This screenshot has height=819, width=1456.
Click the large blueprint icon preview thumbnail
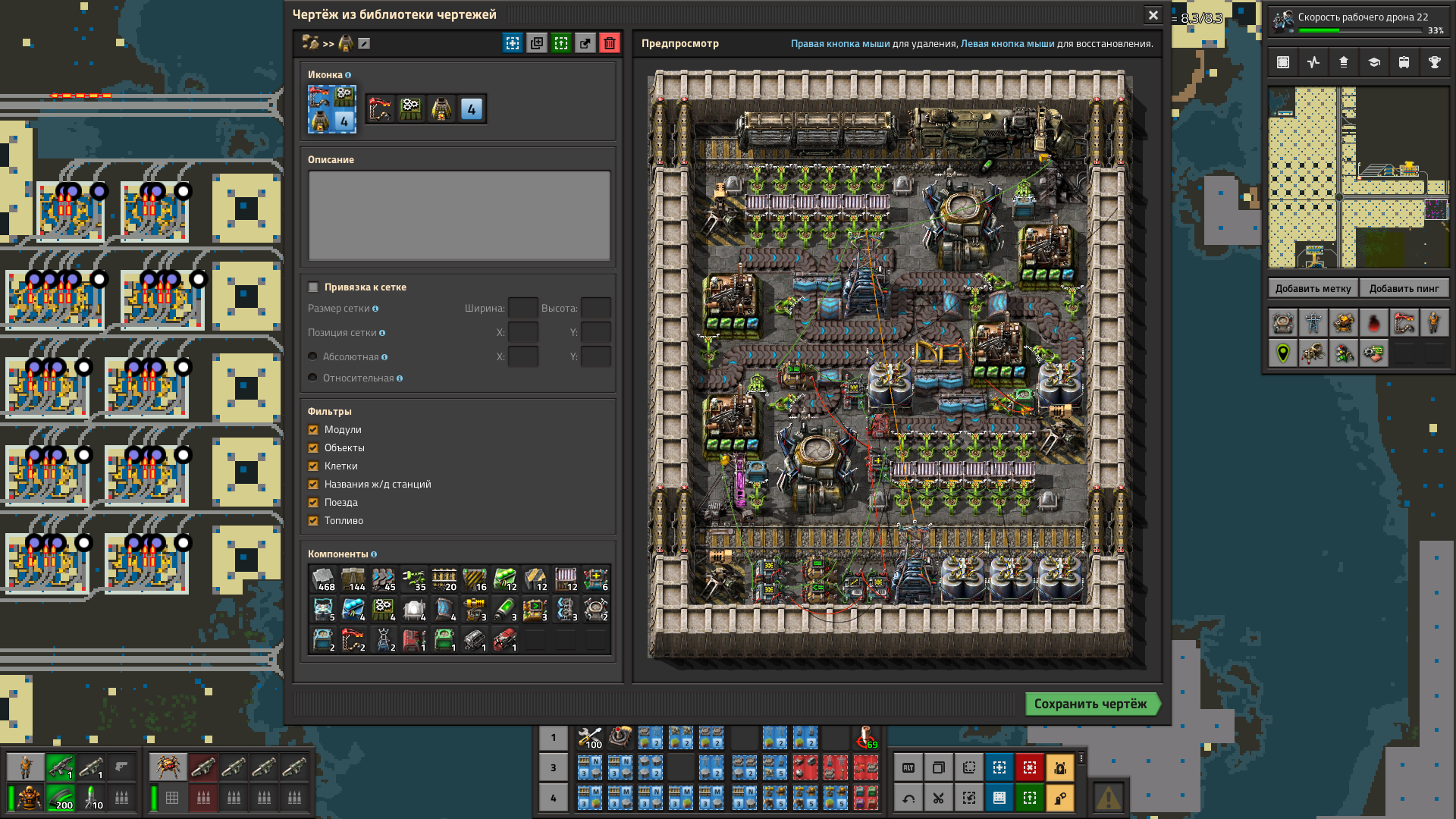click(331, 109)
